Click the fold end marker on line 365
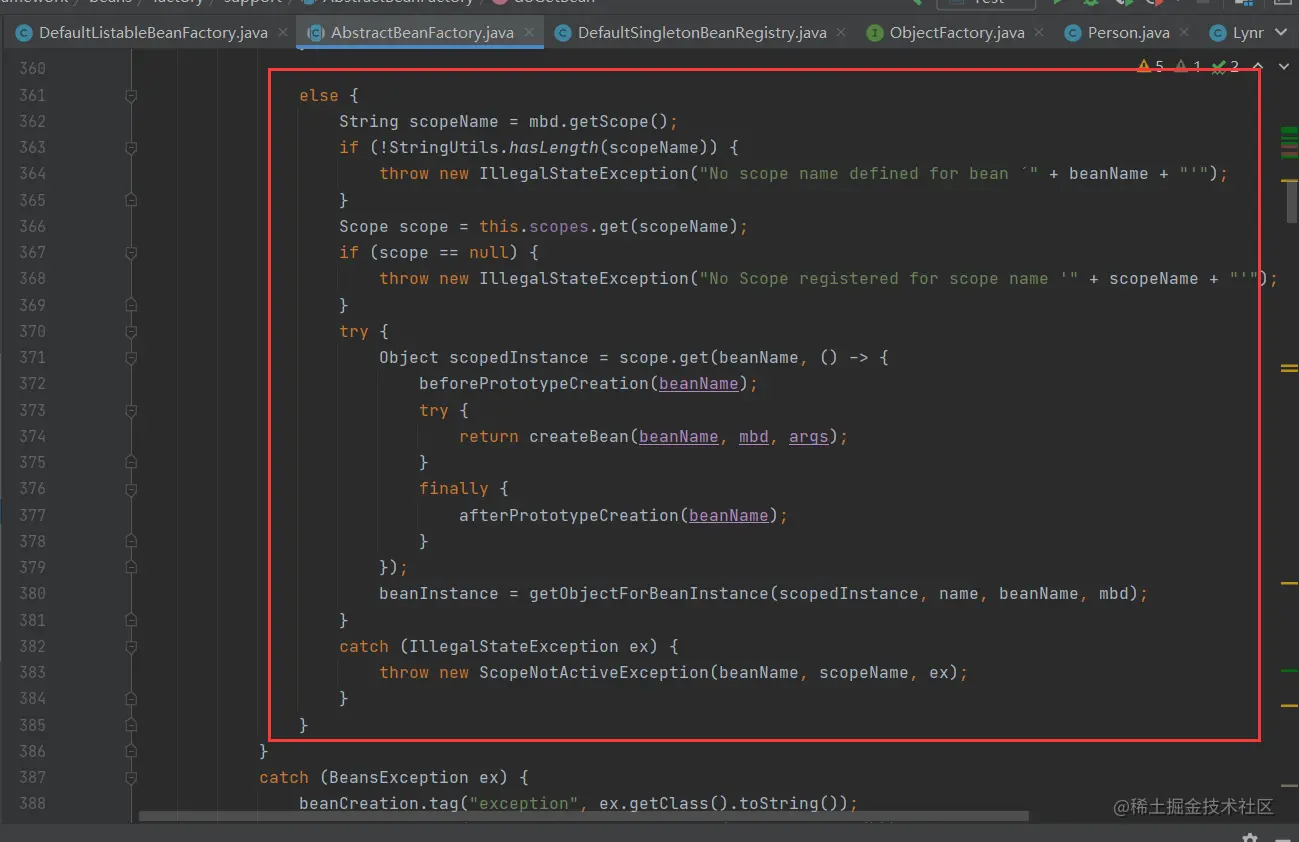1299x842 pixels. tap(131, 200)
